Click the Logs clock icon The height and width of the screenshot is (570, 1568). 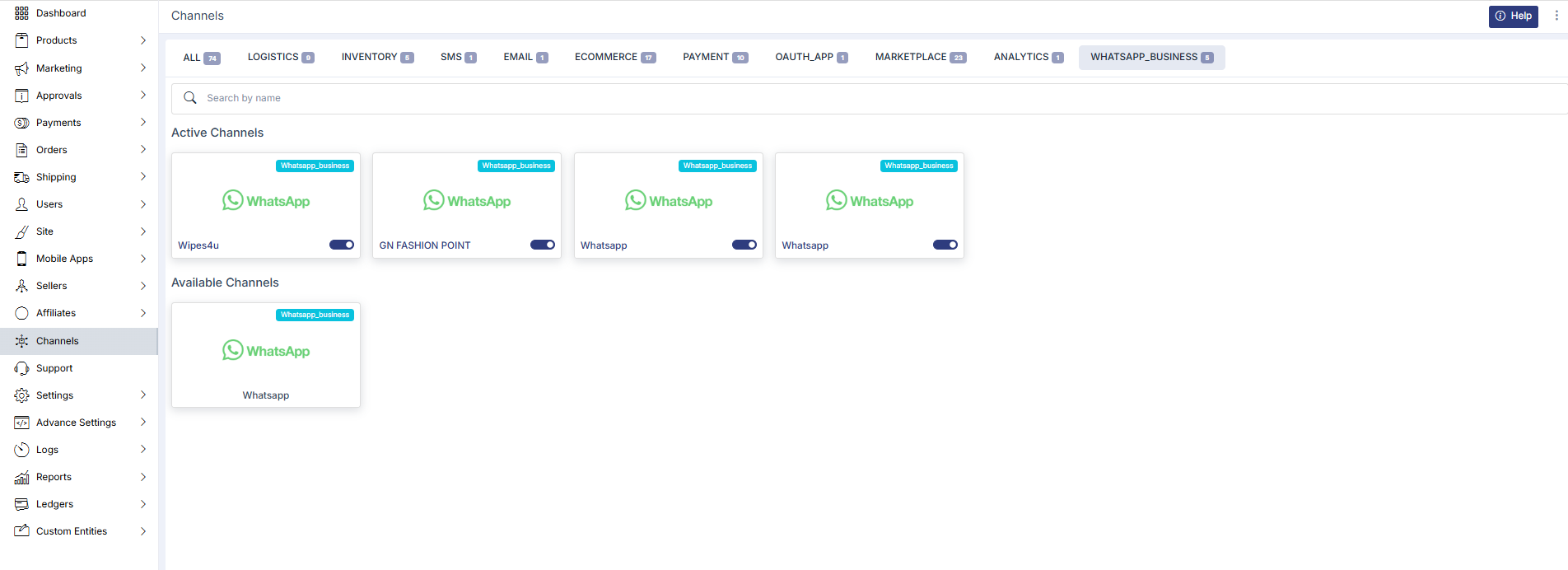[x=21, y=450]
